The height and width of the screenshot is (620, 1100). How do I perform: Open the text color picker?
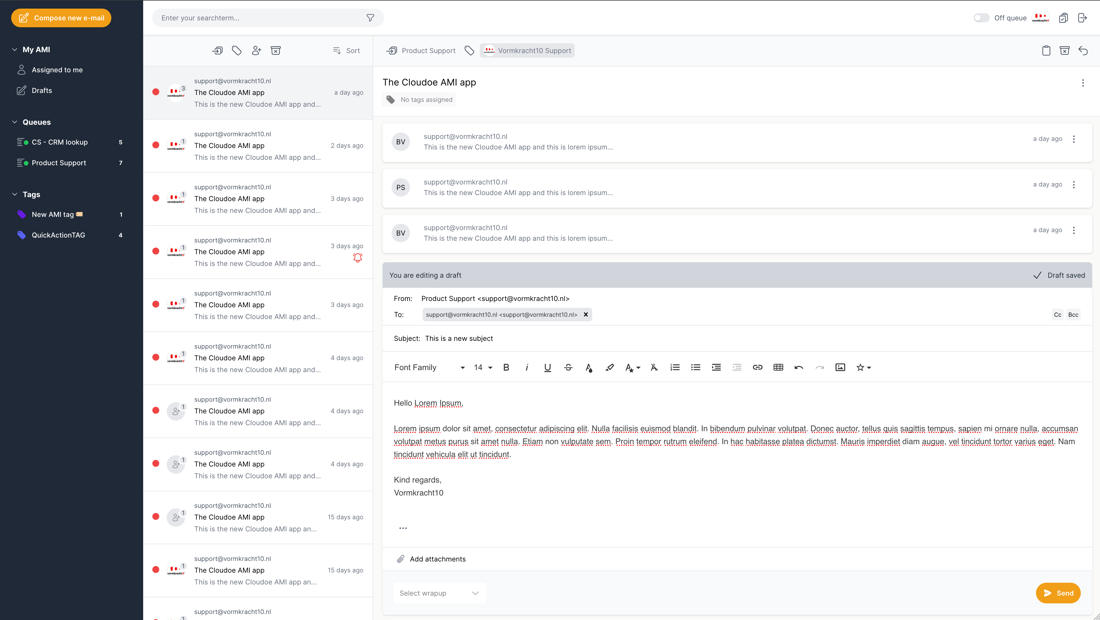(589, 368)
